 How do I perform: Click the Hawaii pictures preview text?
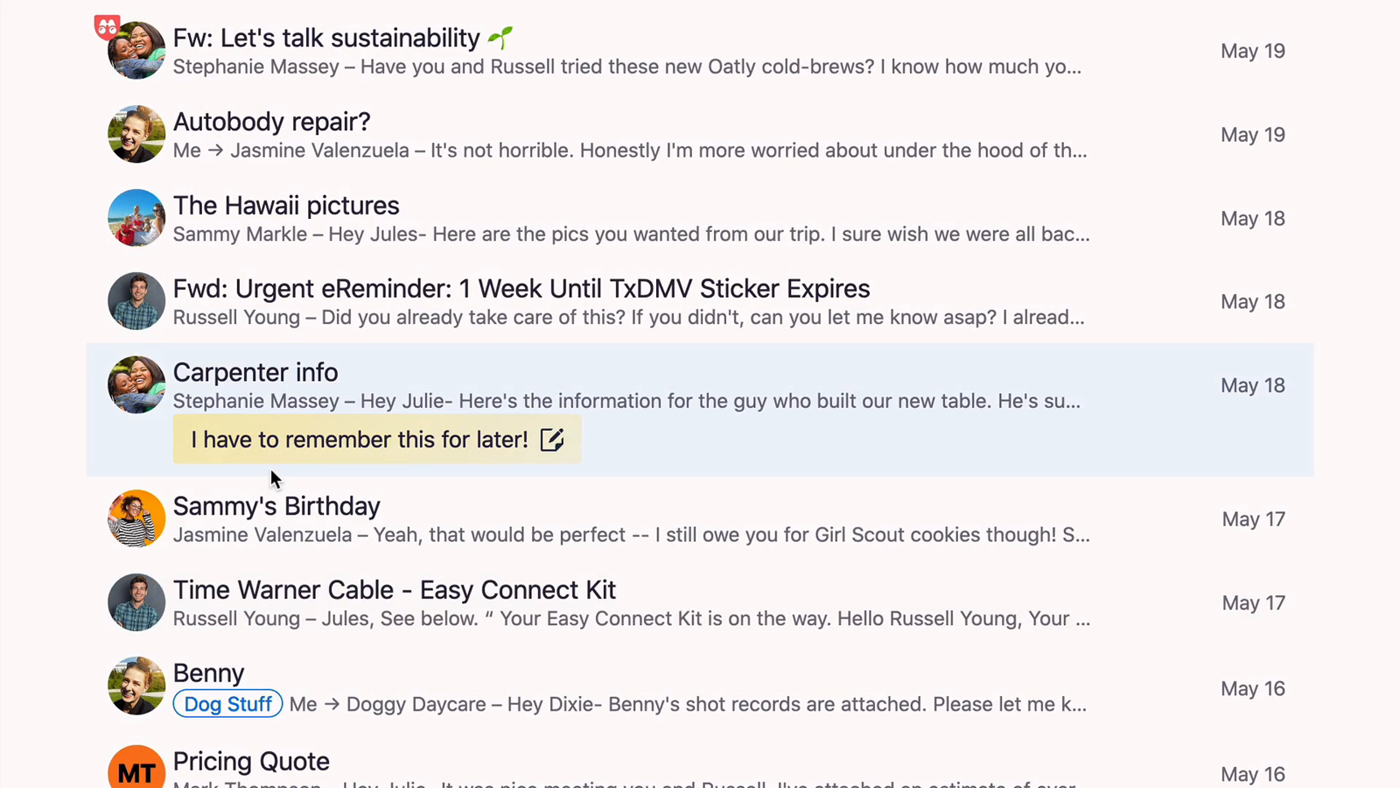[631, 234]
